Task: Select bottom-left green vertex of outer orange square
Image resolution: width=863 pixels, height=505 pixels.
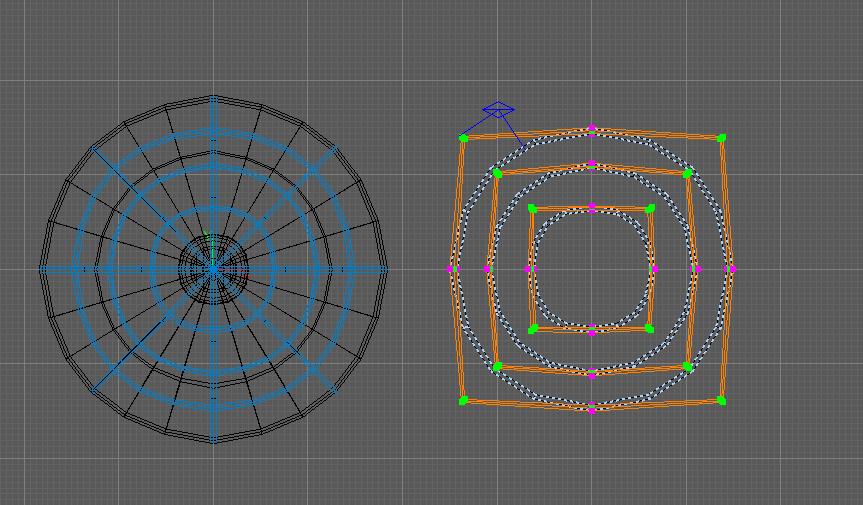Action: [463, 400]
